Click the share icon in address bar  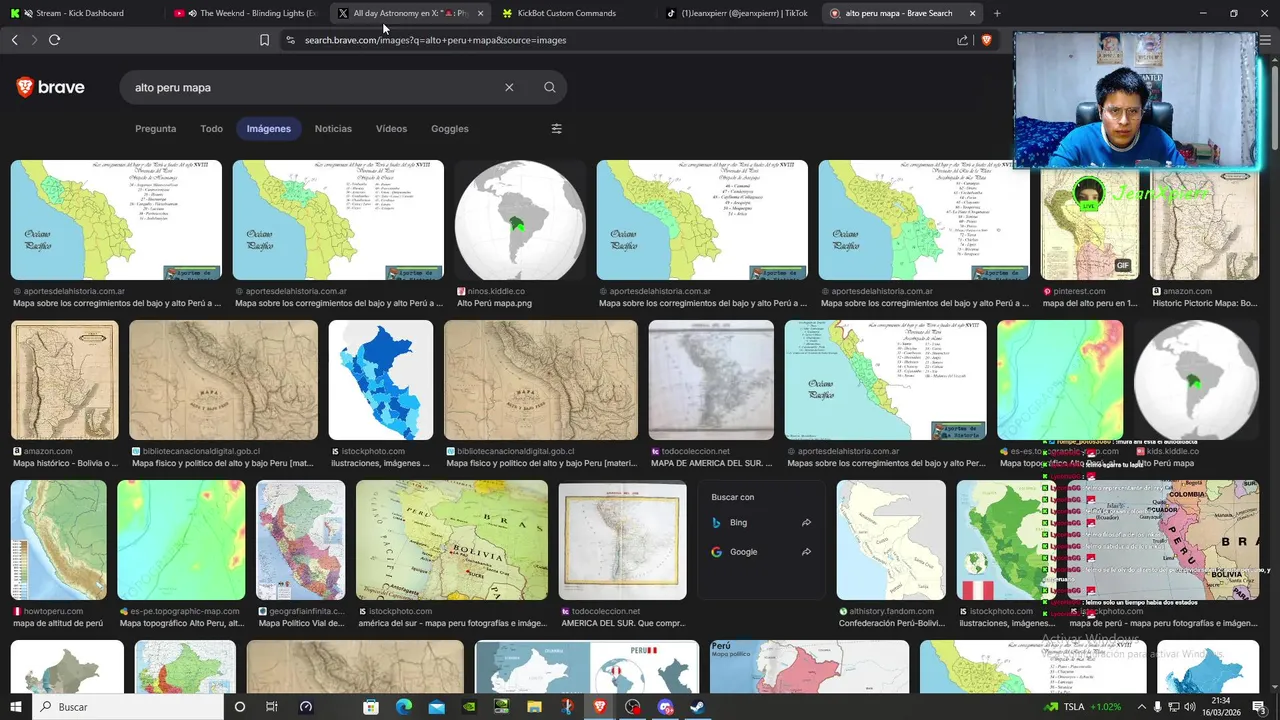[x=962, y=40]
